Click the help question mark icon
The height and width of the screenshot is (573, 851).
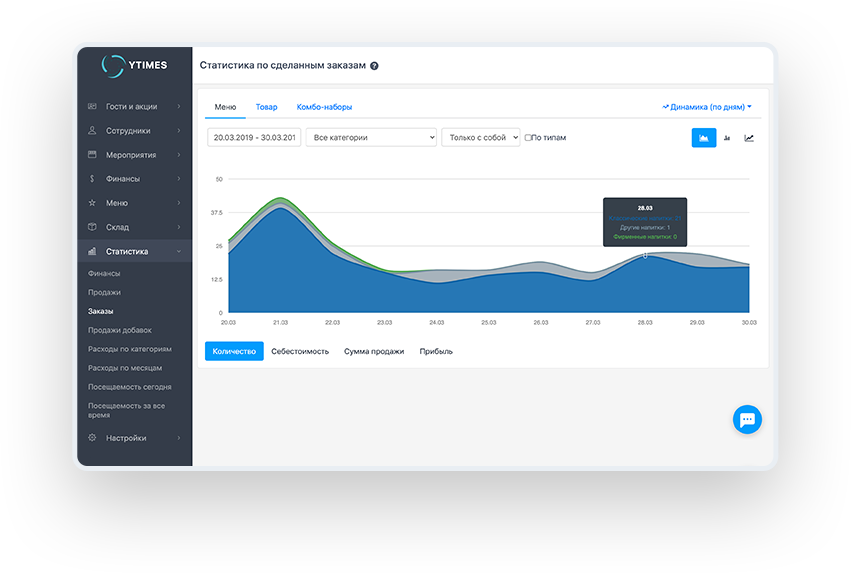coord(374,66)
